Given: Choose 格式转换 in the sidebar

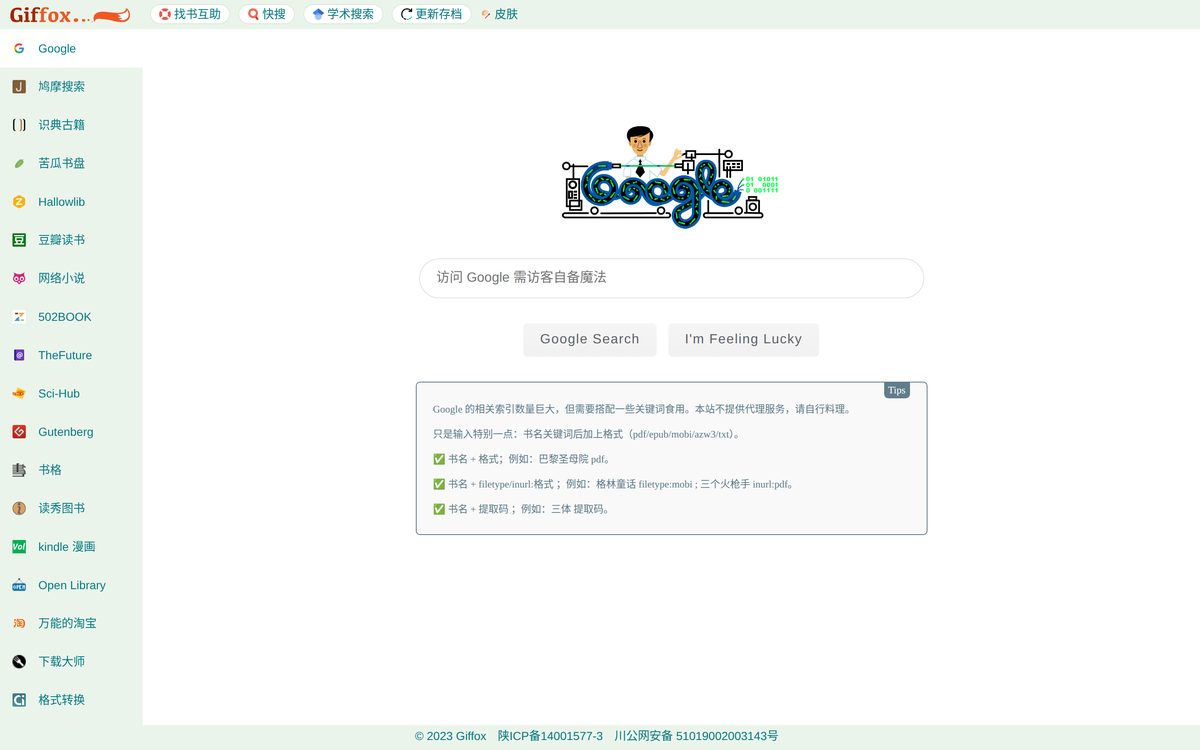Looking at the screenshot, I should tap(71, 700).
